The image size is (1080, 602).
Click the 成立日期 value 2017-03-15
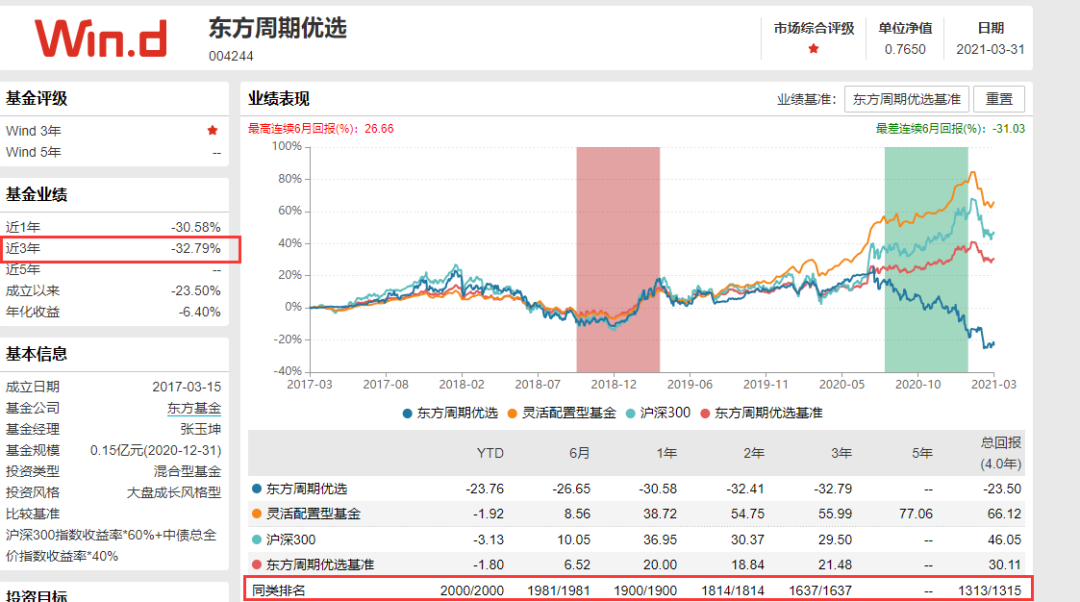point(187,387)
